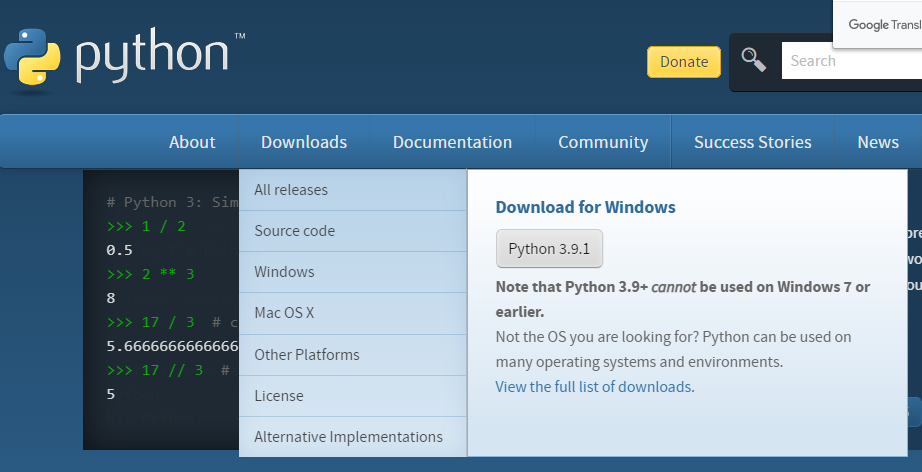Click the '0.5' output in code sample
Viewport: 922px width, 472px height.
click(119, 250)
